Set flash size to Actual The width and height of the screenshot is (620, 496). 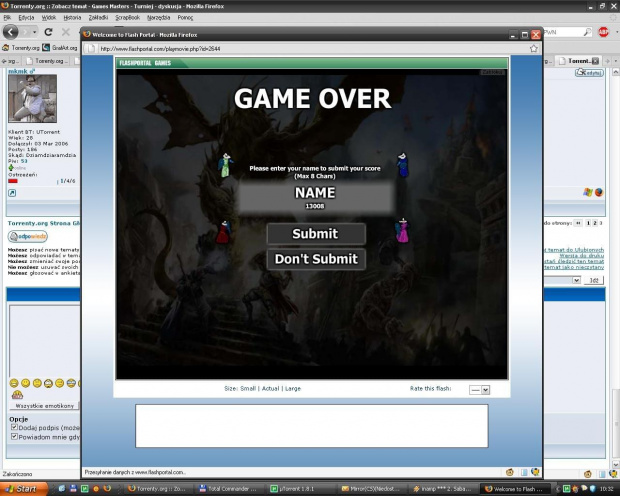[270, 388]
